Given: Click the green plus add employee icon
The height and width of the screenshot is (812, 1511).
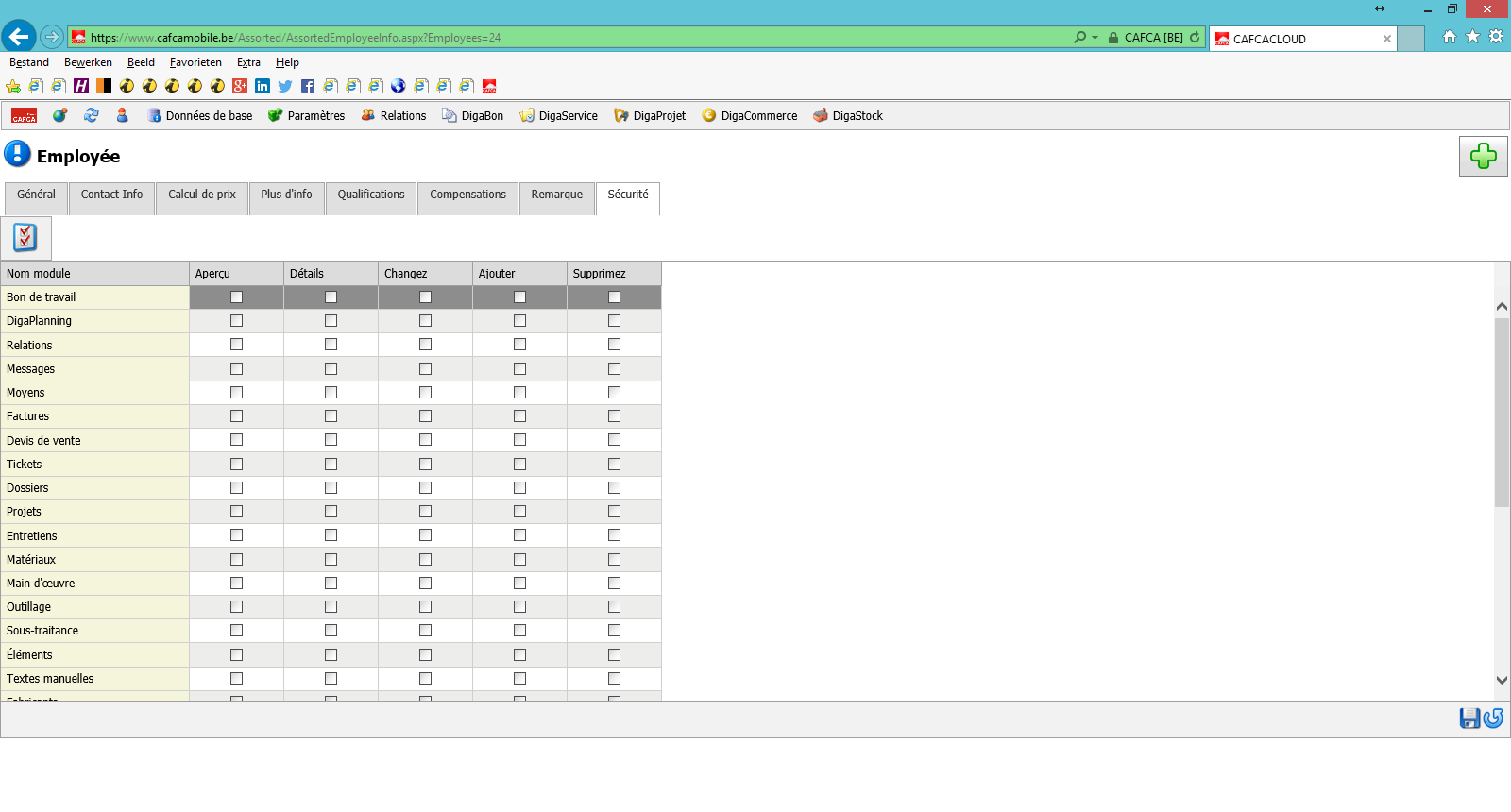Looking at the screenshot, I should click(1483, 156).
